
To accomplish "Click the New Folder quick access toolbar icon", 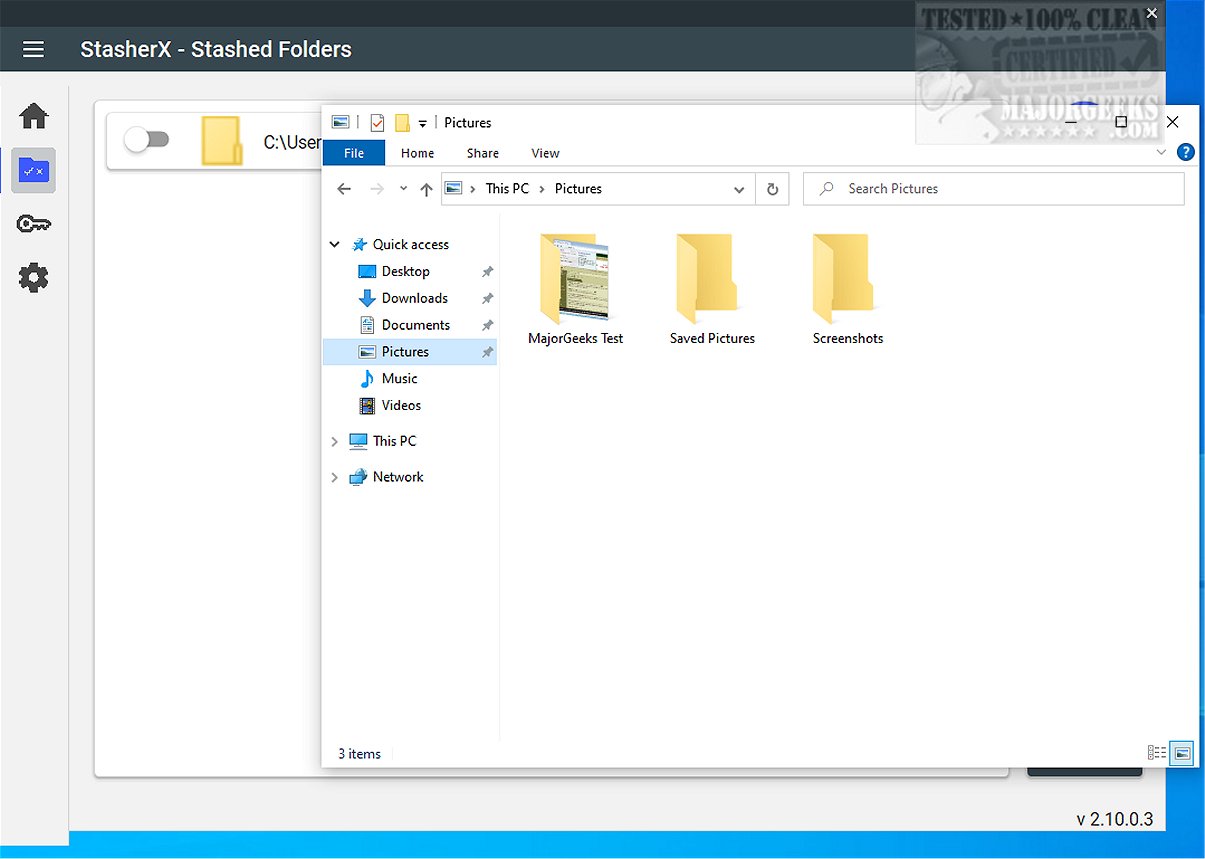I will (x=402, y=123).
